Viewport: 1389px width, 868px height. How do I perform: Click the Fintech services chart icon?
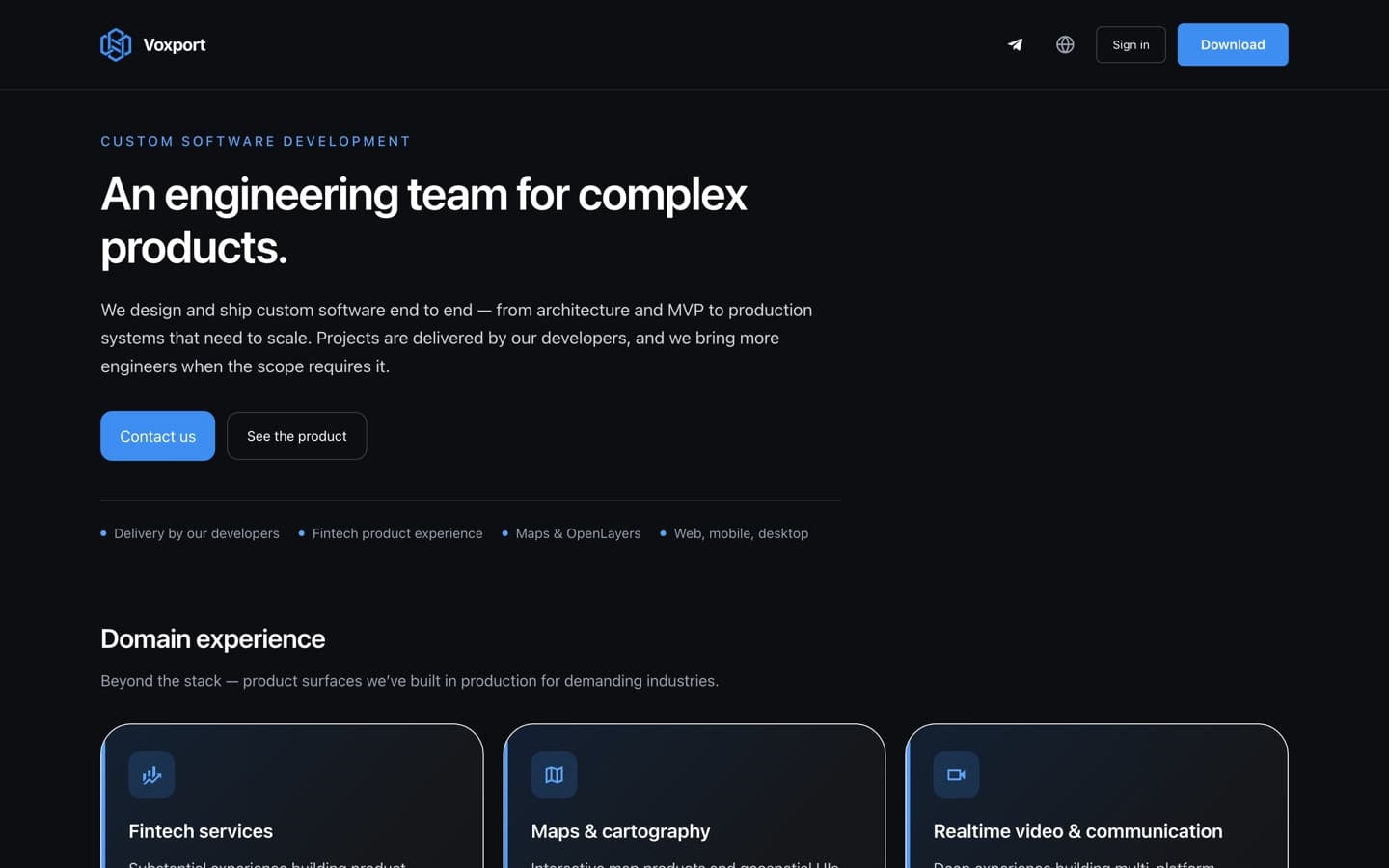tap(151, 774)
